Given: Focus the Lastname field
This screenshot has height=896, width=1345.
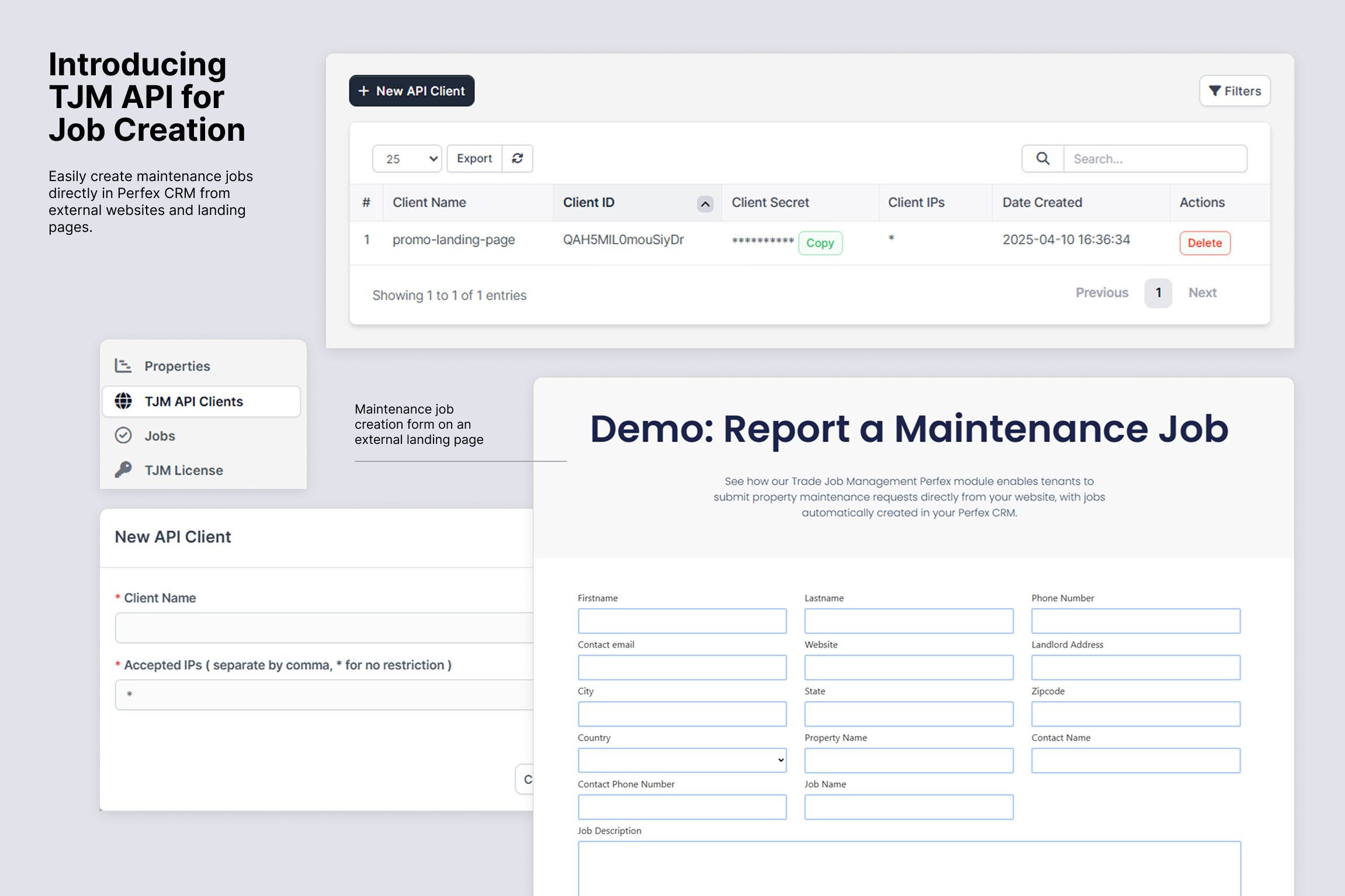Looking at the screenshot, I should (x=909, y=621).
